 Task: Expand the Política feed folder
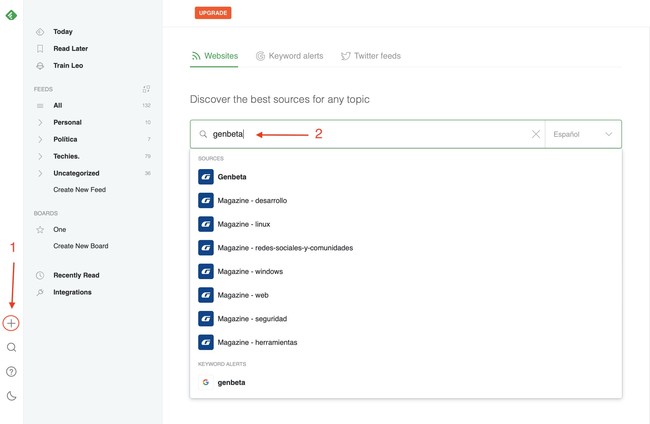(x=40, y=140)
